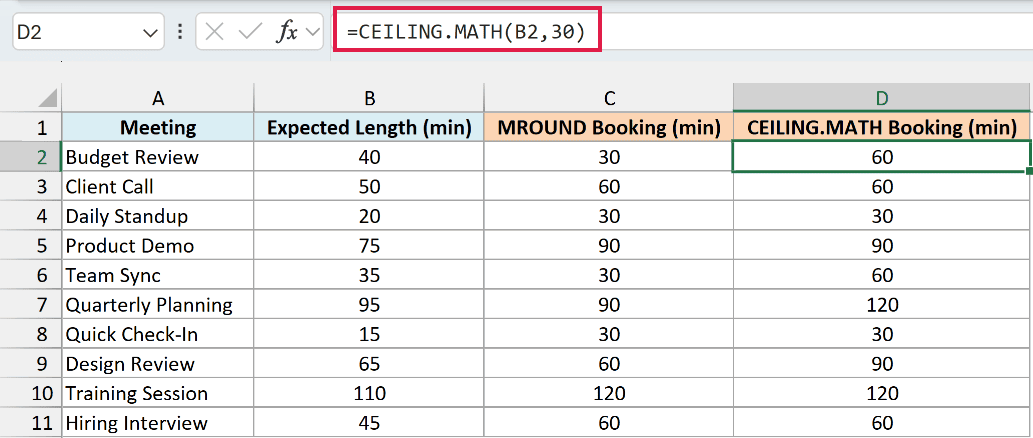
Task: Click the fill handle of cell D2
Action: (x=1028, y=171)
